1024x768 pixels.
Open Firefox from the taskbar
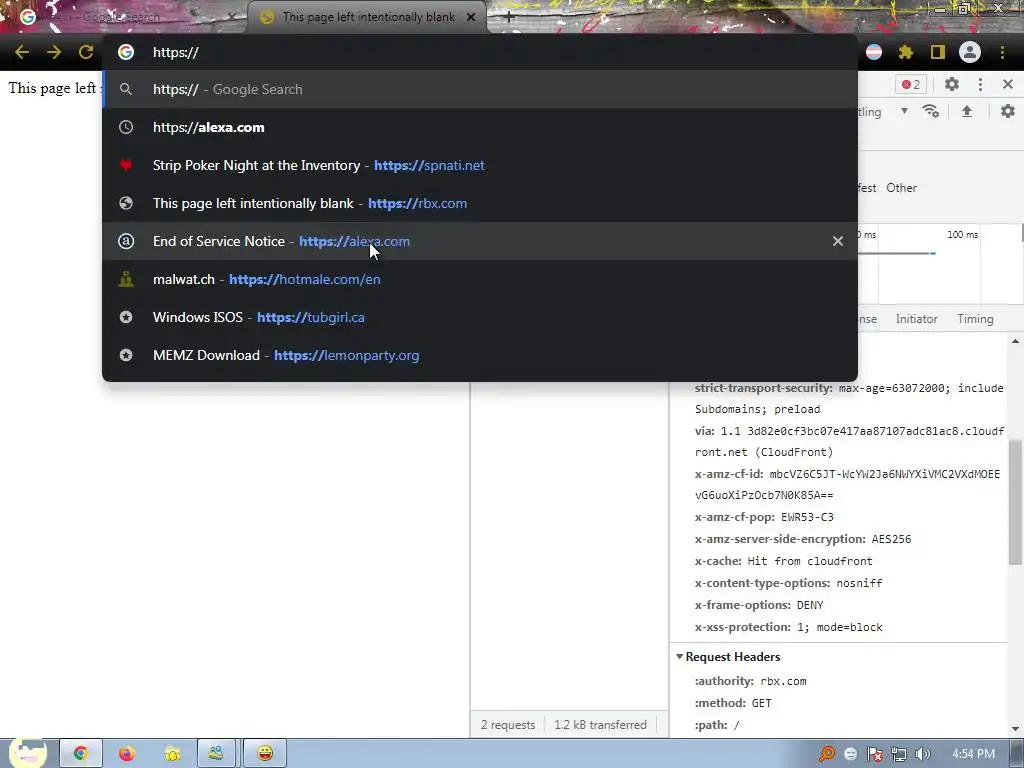pos(126,754)
